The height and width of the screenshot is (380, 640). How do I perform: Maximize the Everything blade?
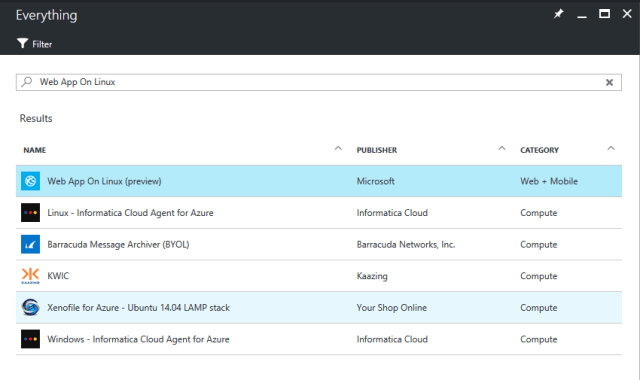(x=604, y=14)
